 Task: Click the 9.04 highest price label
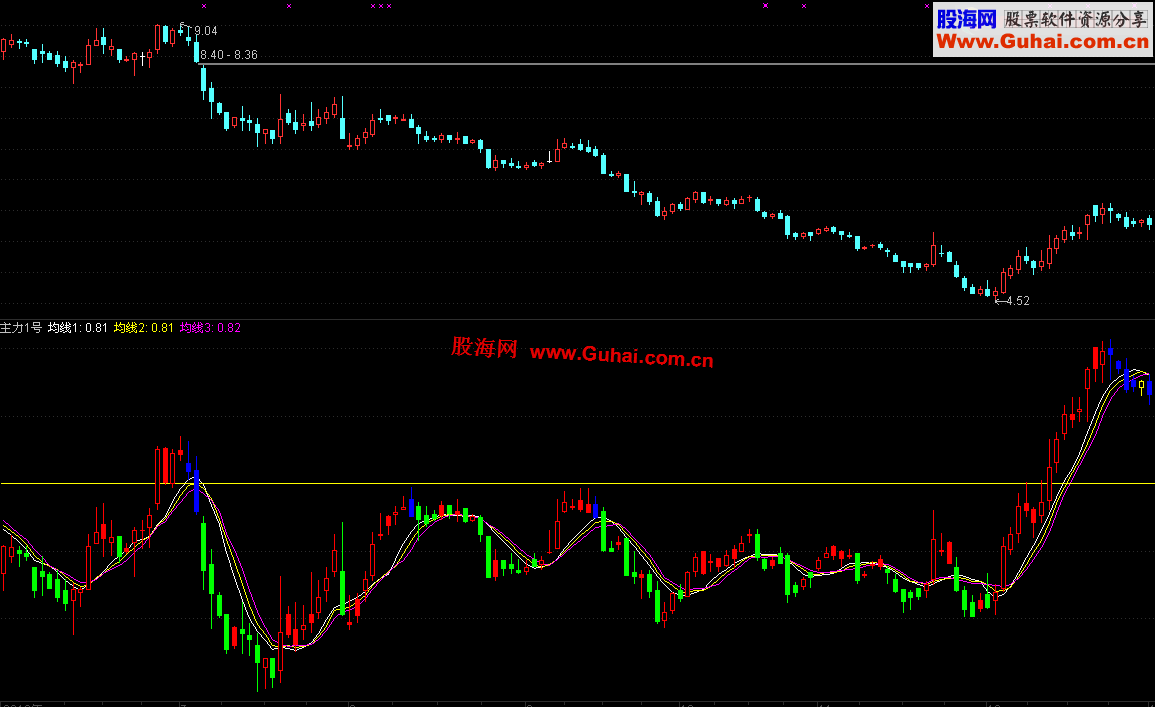pos(206,30)
